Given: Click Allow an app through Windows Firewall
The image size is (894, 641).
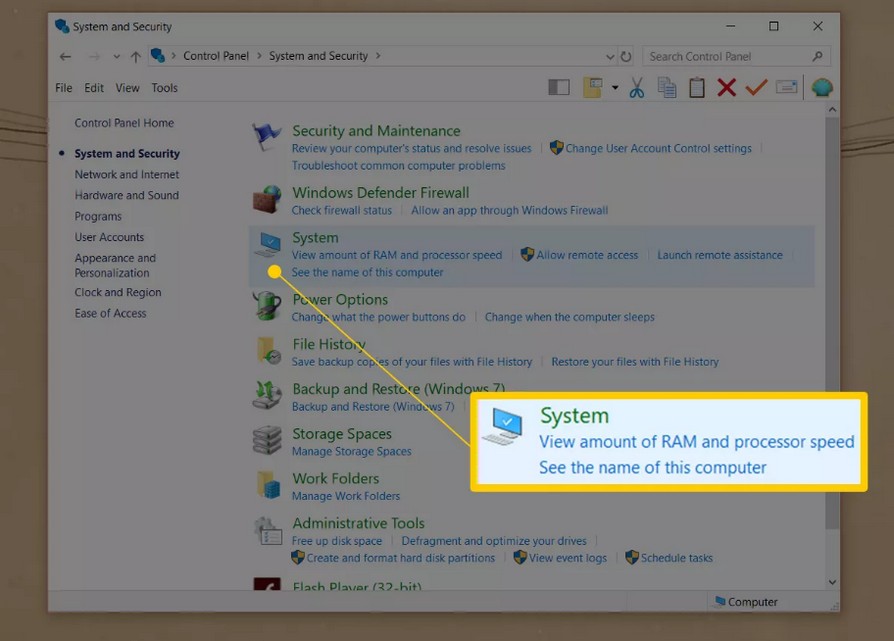Looking at the screenshot, I should click(x=509, y=210).
